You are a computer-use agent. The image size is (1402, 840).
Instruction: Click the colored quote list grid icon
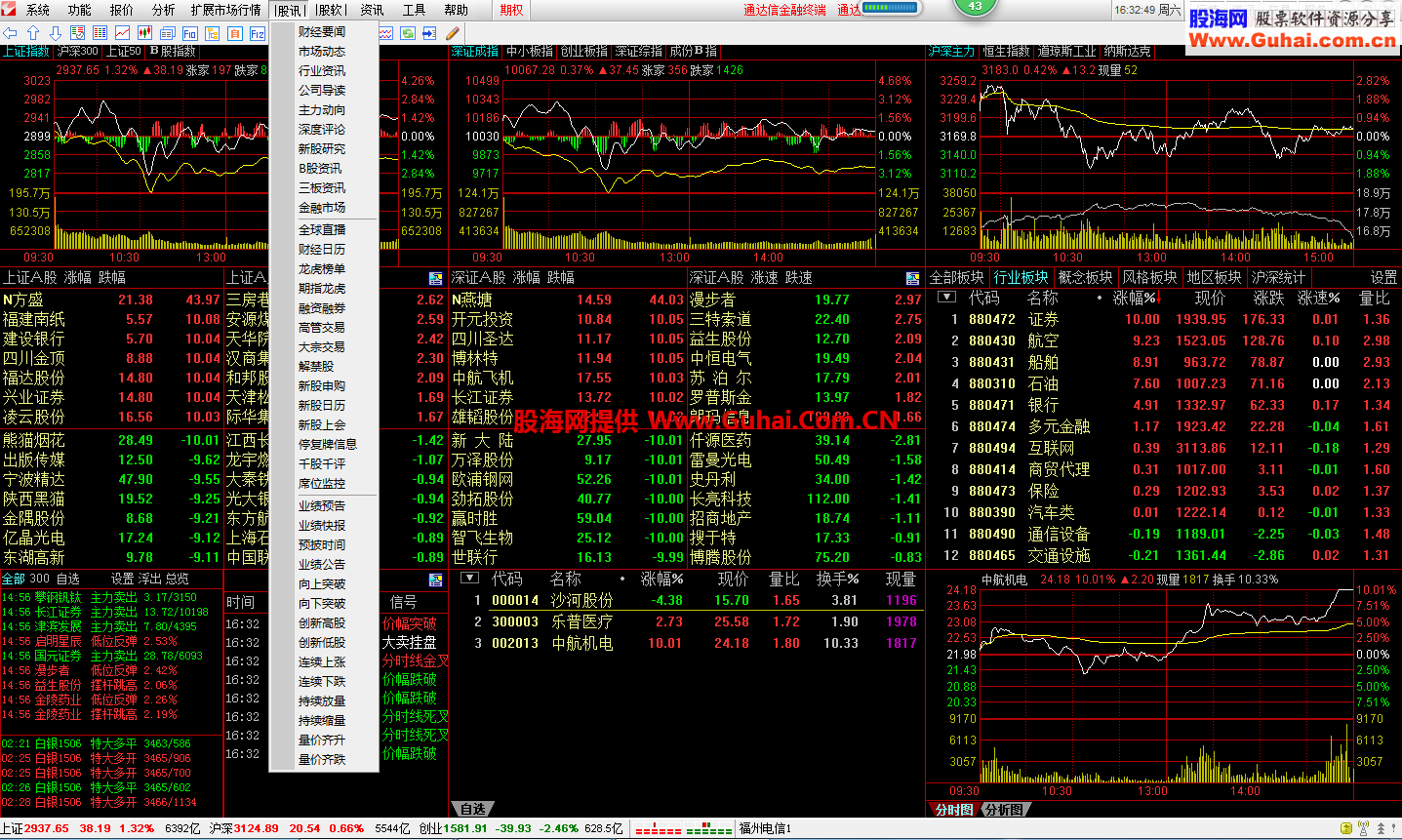coord(100,33)
